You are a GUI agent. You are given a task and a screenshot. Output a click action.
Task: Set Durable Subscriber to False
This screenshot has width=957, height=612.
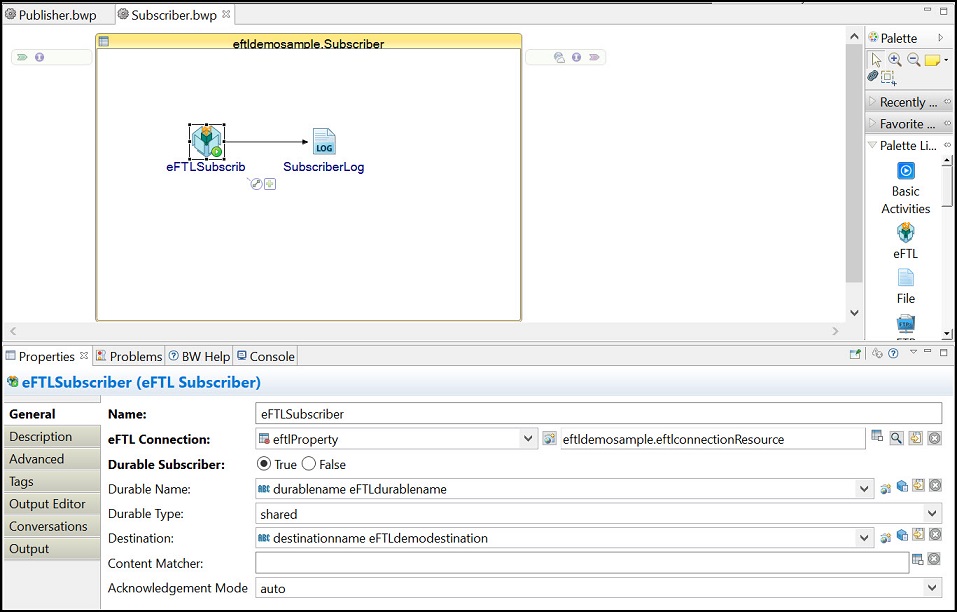309,464
